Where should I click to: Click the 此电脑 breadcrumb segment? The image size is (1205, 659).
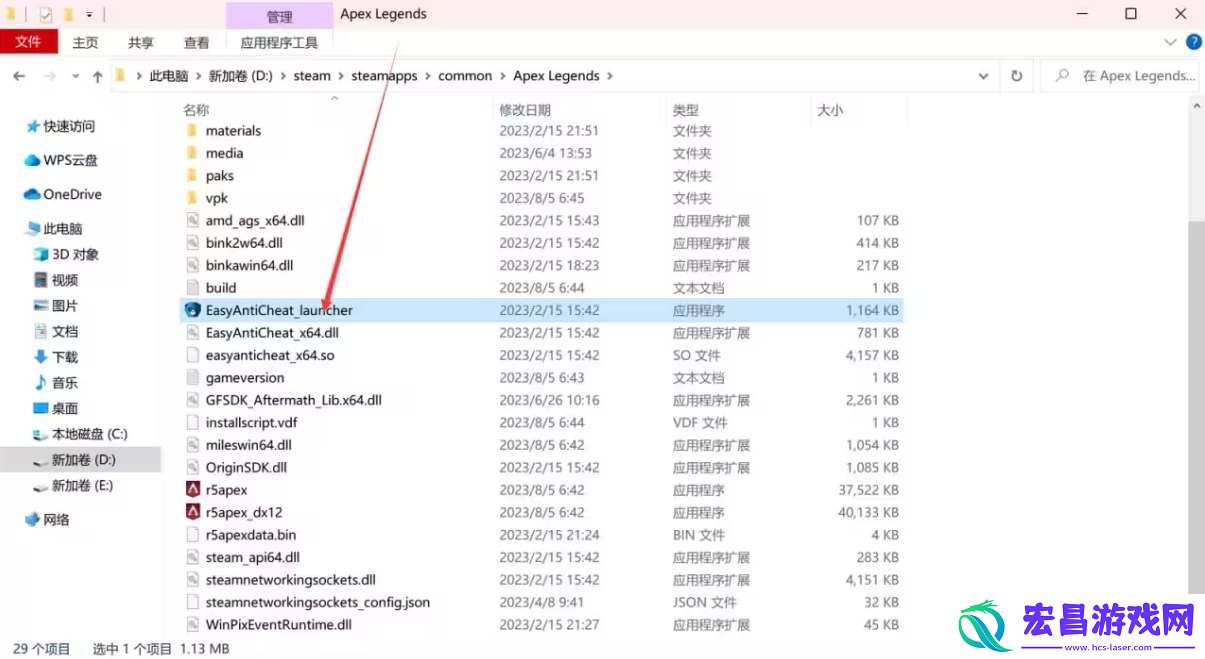[168, 76]
